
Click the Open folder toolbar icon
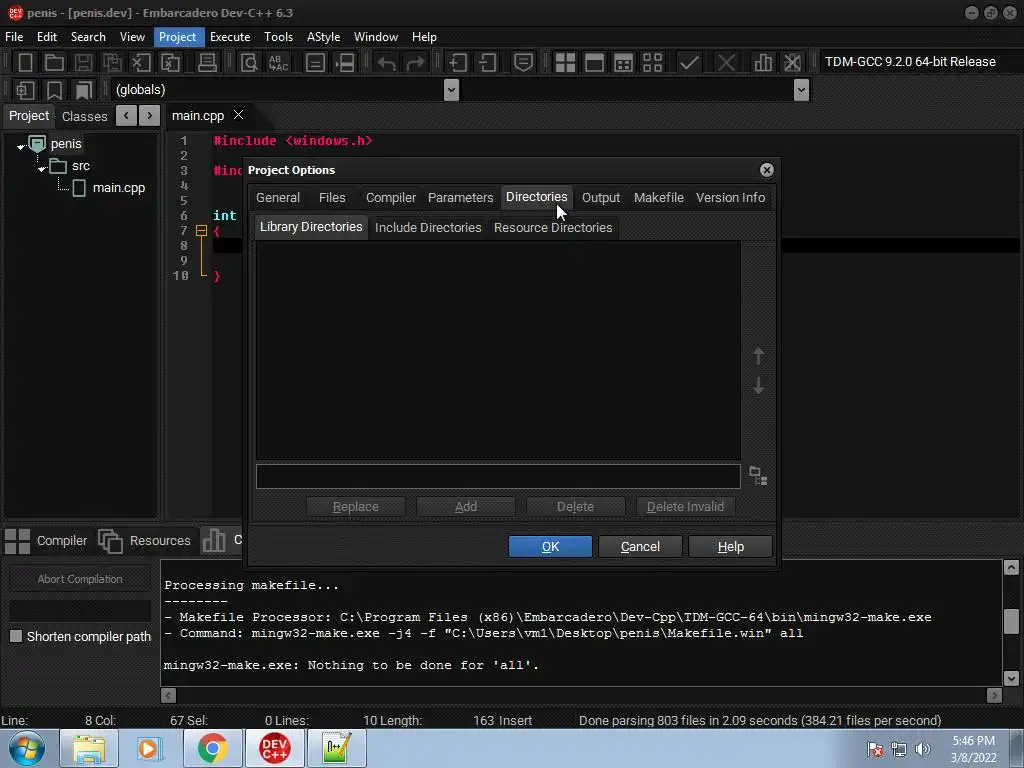54,63
